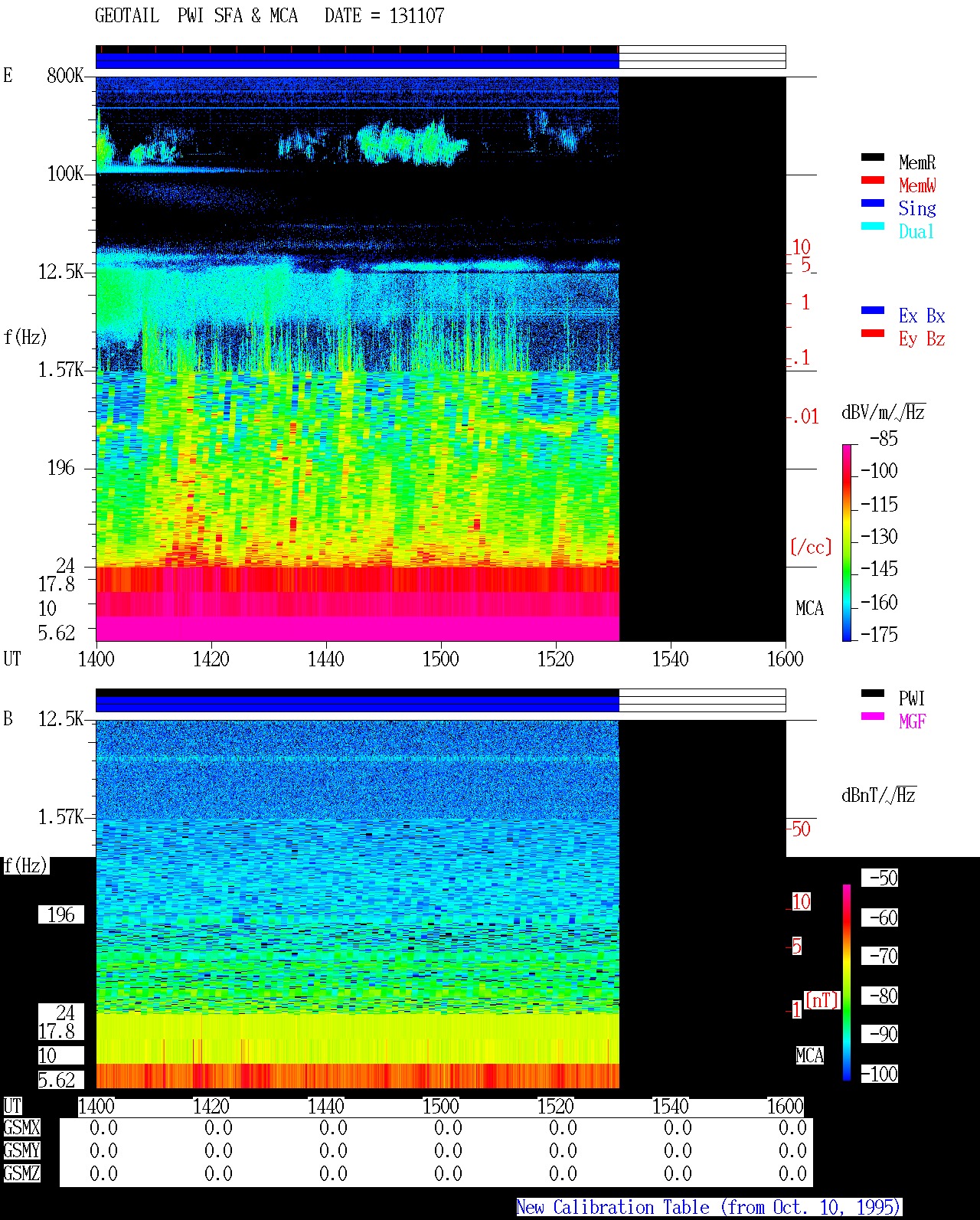Click inside the magnetic field B spectrogram

coord(358,904)
